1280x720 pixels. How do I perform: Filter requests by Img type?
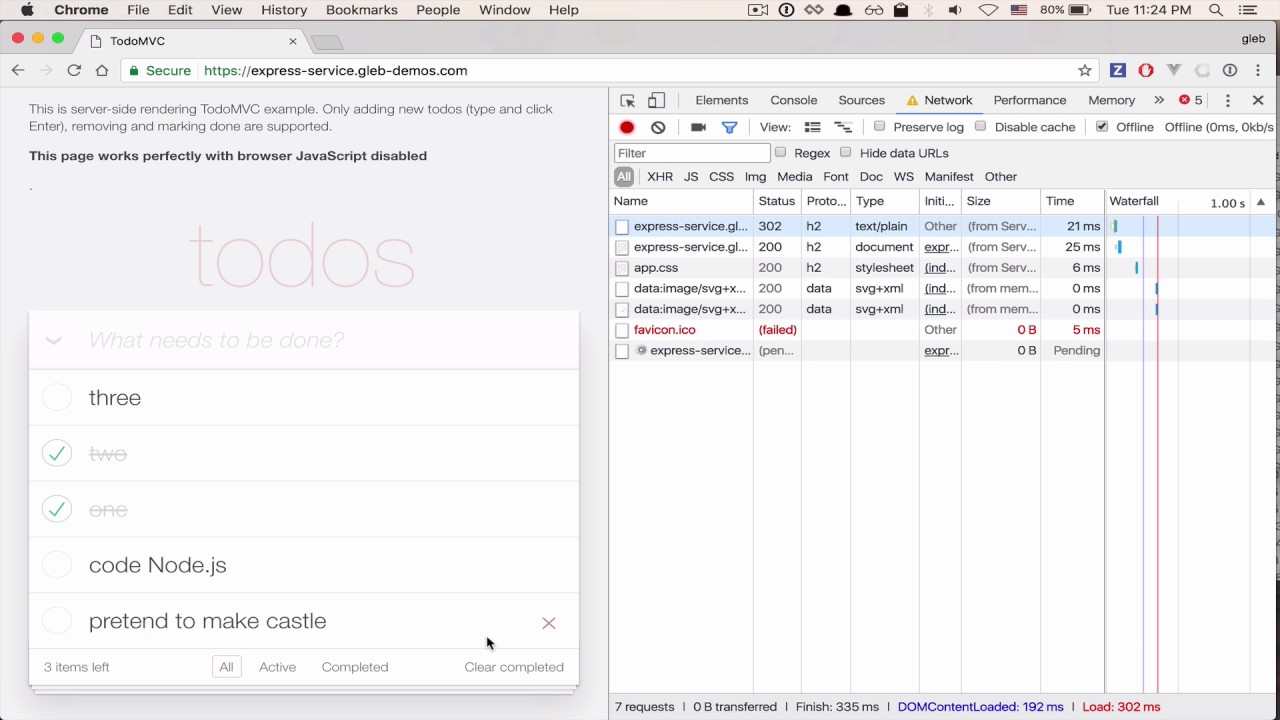pyautogui.click(x=755, y=177)
